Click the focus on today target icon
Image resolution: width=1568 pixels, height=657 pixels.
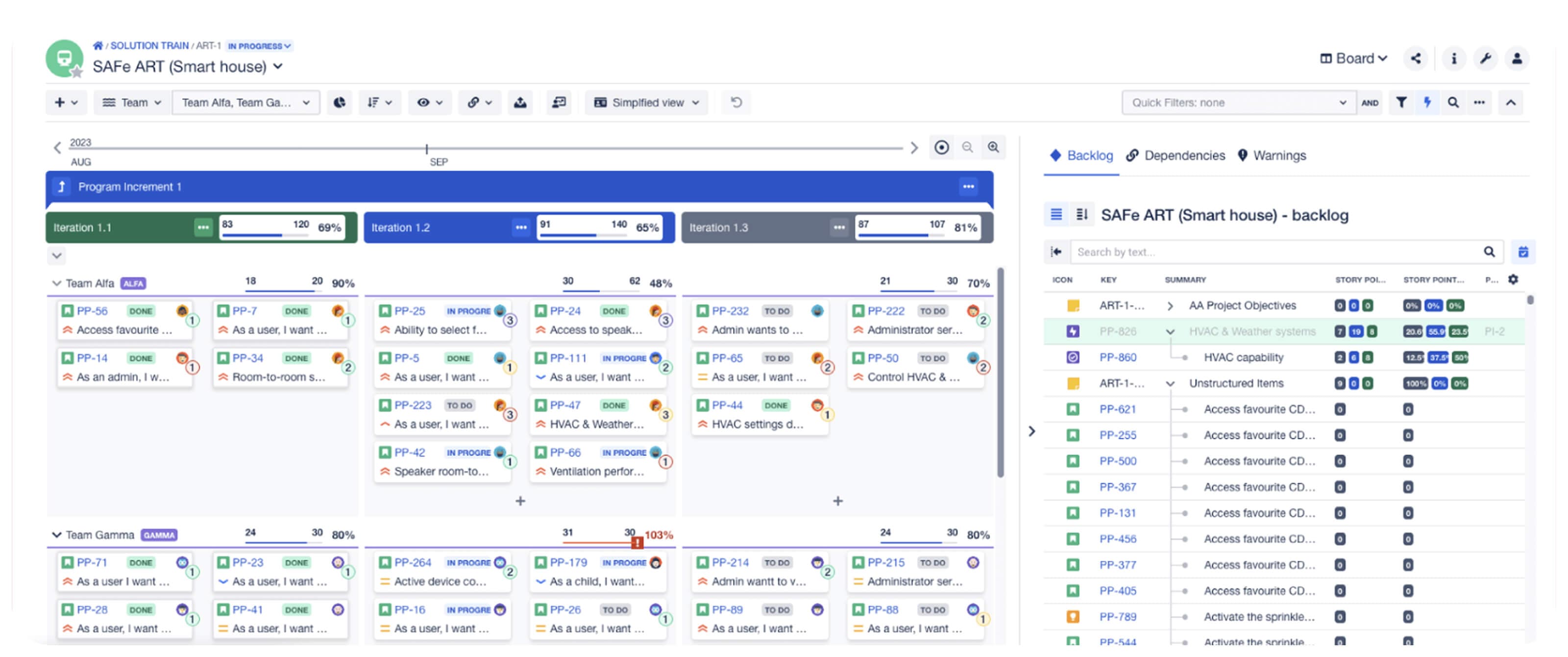point(942,148)
